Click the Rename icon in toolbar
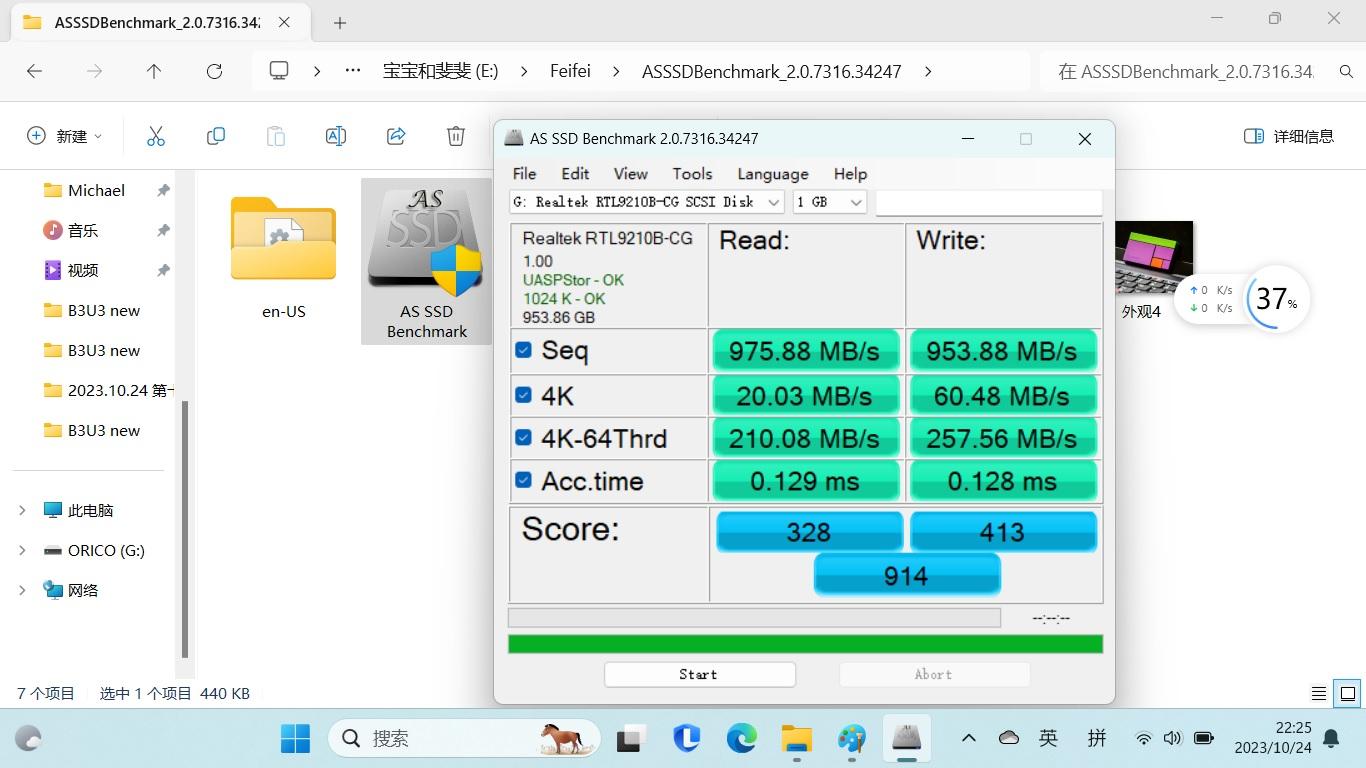The width and height of the screenshot is (1366, 768). click(336, 136)
